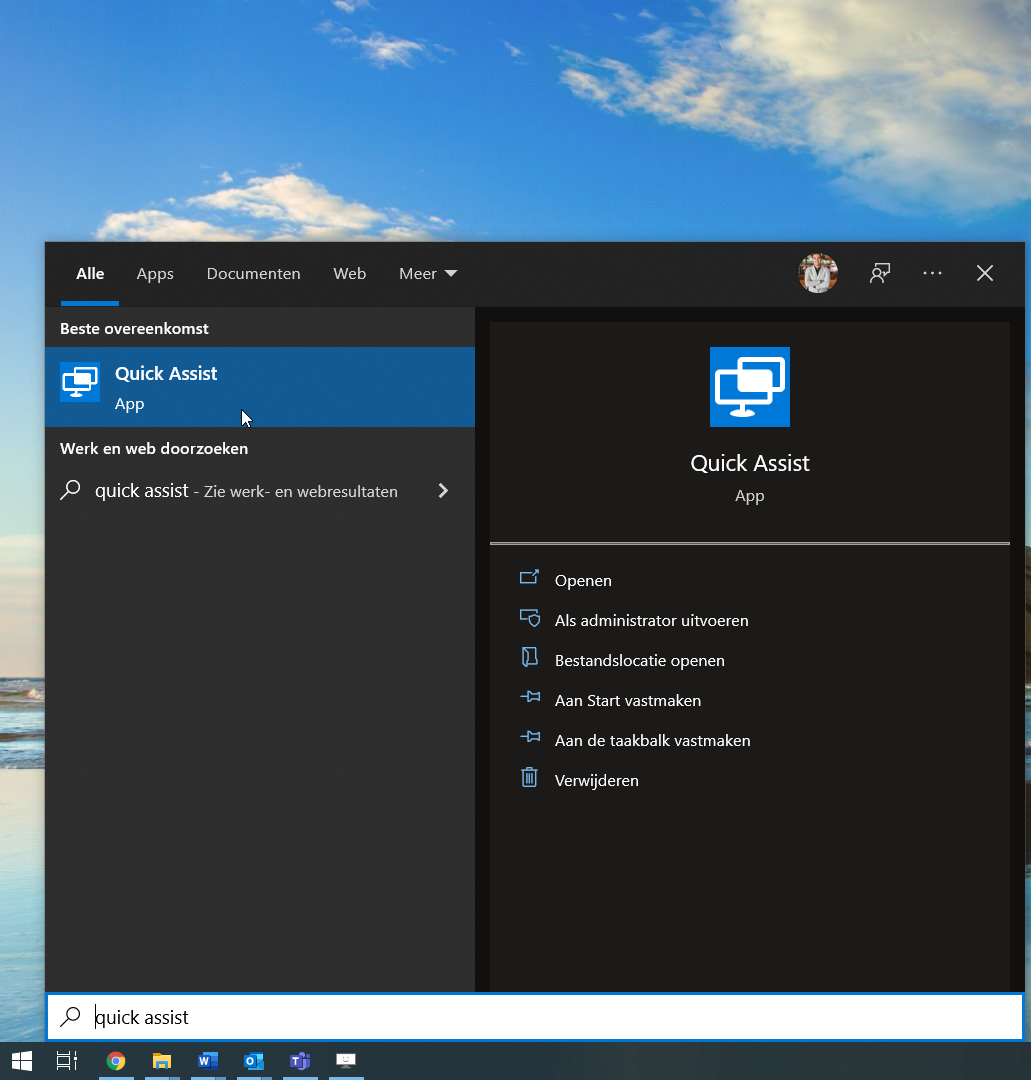
Task: Click the Quick Assist icon in results list
Action: click(80, 382)
